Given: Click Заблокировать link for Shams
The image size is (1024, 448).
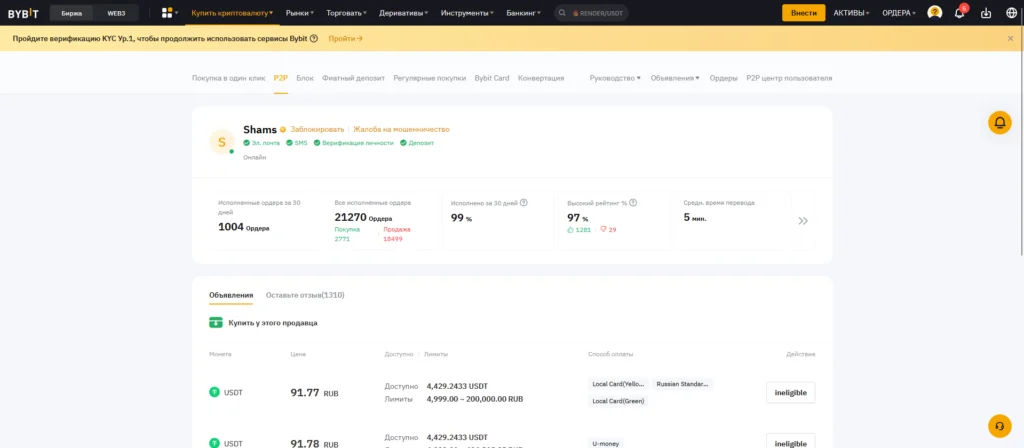Looking at the screenshot, I should click(x=317, y=129).
